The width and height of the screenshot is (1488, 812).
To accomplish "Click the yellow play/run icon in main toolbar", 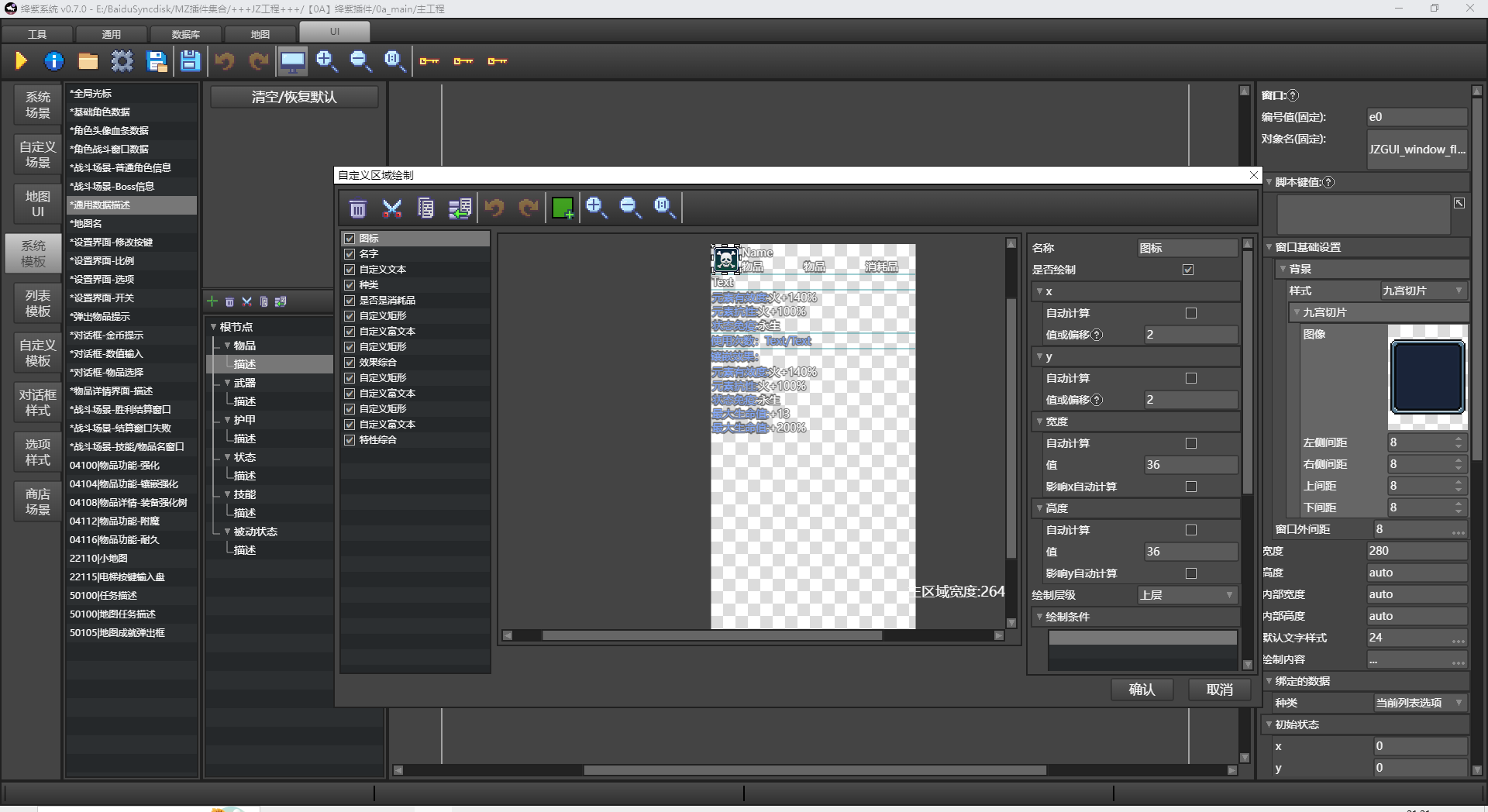I will pos(21,60).
